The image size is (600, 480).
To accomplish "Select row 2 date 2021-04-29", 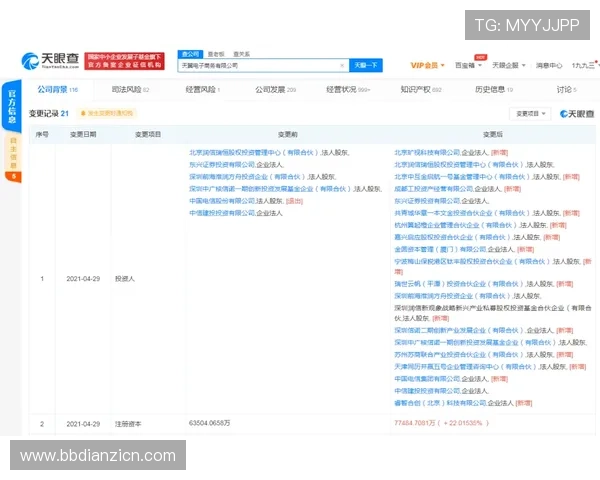I will pyautogui.click(x=83, y=424).
